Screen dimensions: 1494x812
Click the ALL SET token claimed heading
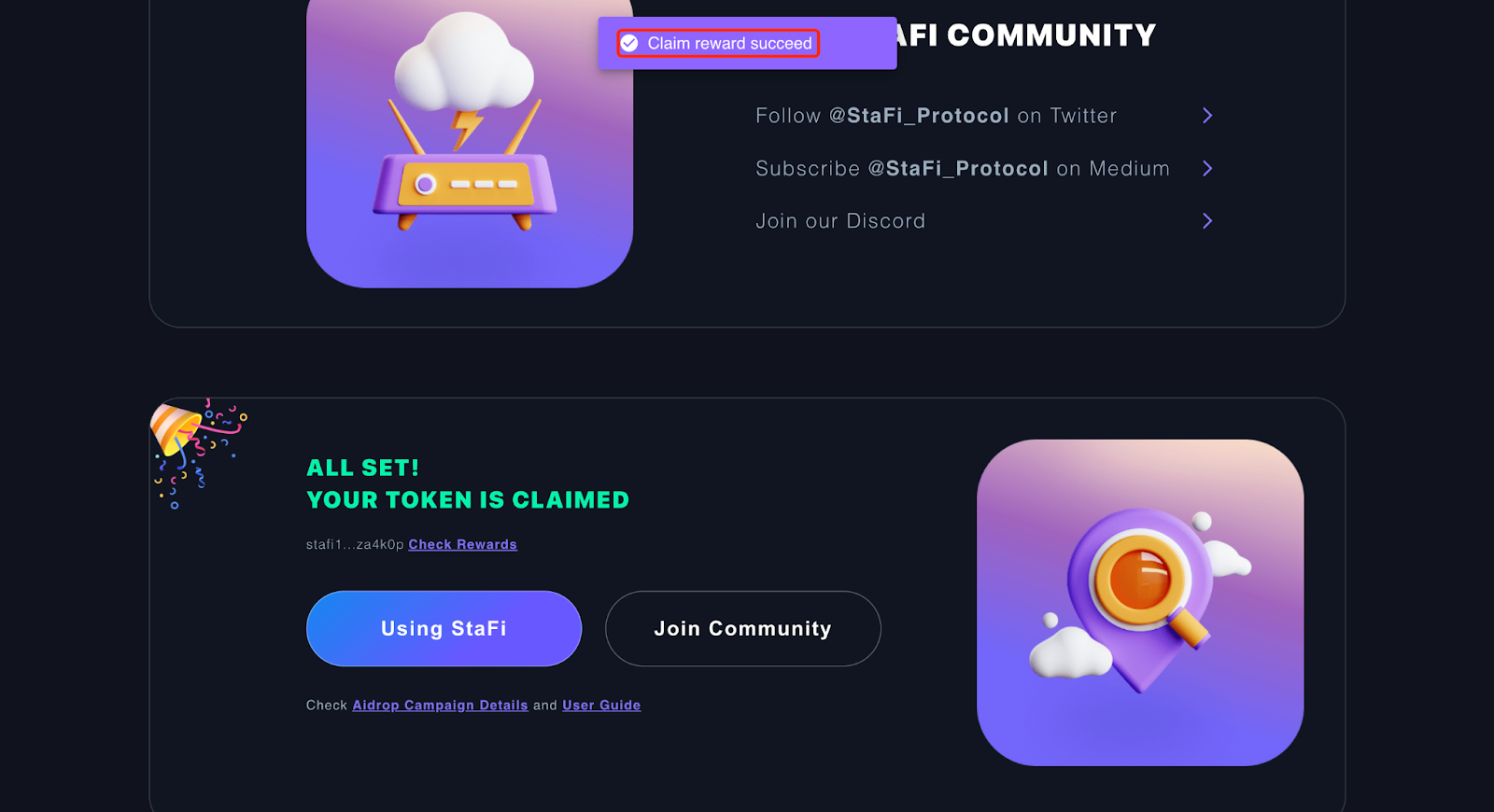468,483
